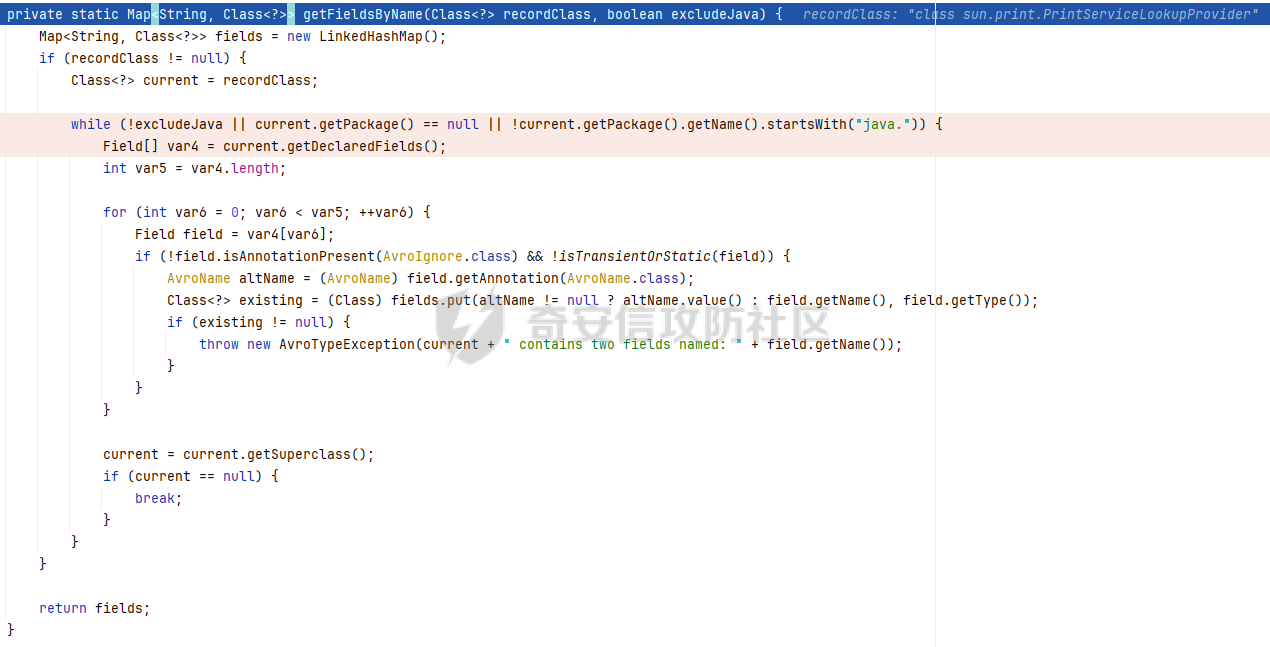Click the return fields statement
The image size is (1270, 647).
[94, 608]
